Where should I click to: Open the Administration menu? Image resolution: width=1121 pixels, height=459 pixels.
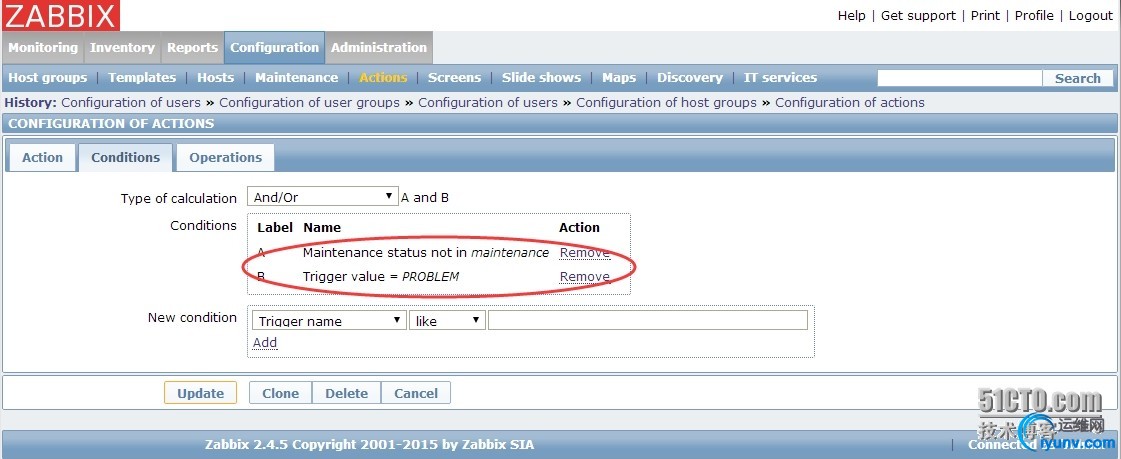coord(379,48)
